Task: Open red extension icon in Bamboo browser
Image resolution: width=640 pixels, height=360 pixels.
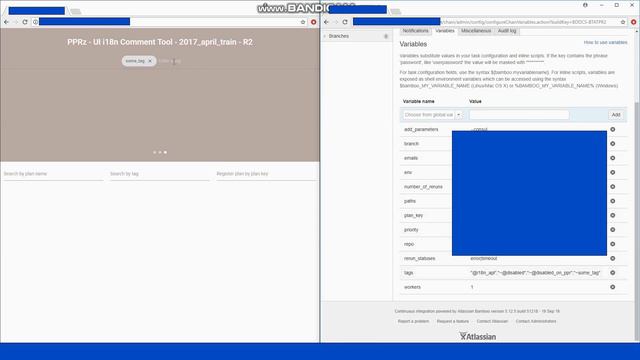Action: coord(633,22)
